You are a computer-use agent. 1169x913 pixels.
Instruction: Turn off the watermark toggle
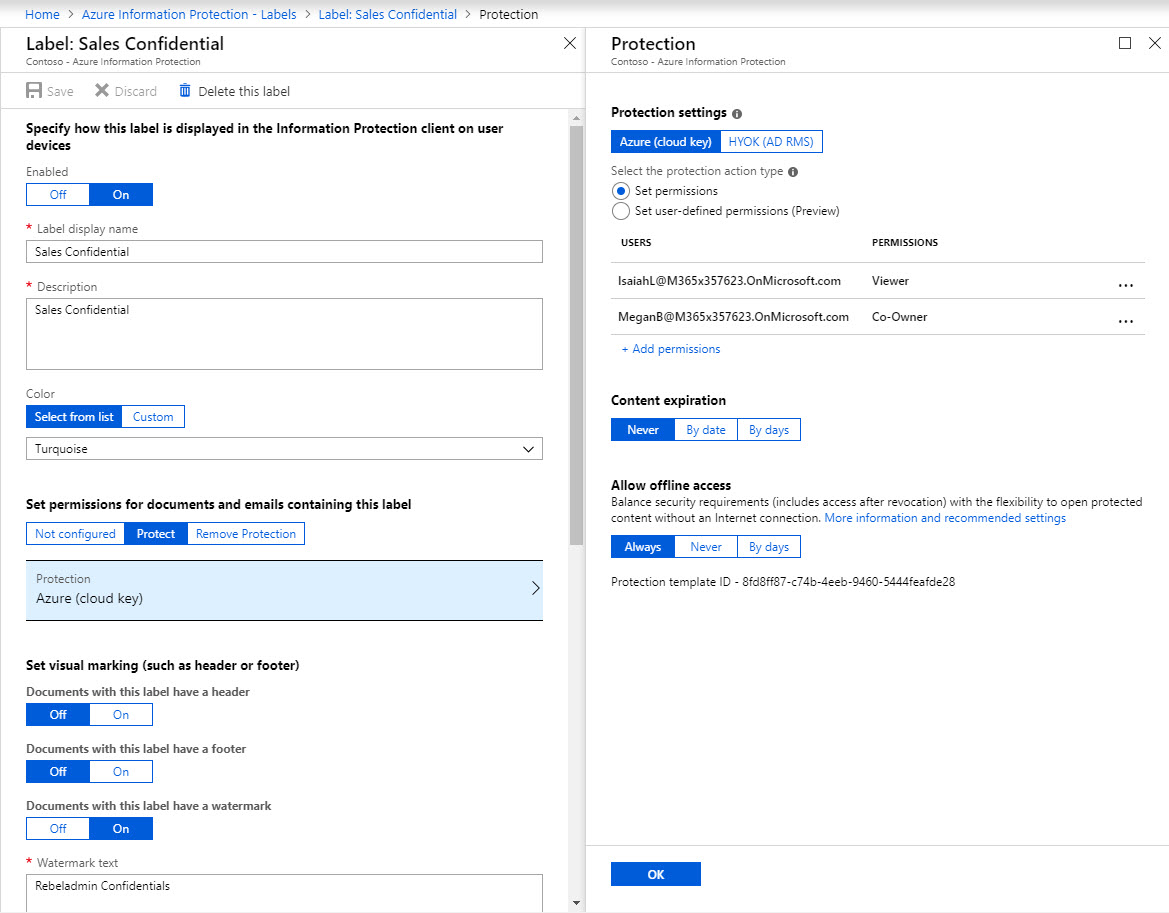57,828
